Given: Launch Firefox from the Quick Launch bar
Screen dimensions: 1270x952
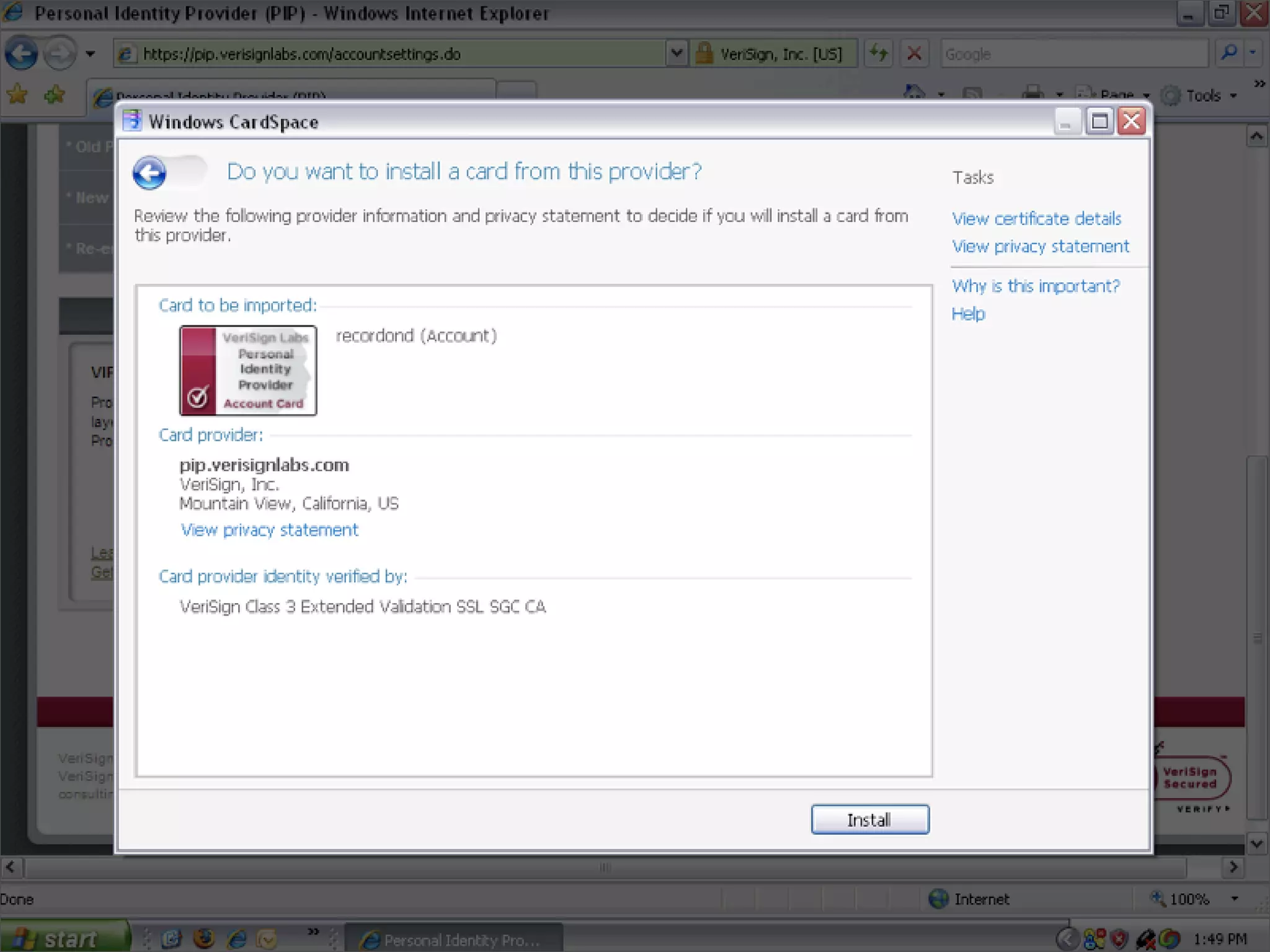Looking at the screenshot, I should (203, 939).
